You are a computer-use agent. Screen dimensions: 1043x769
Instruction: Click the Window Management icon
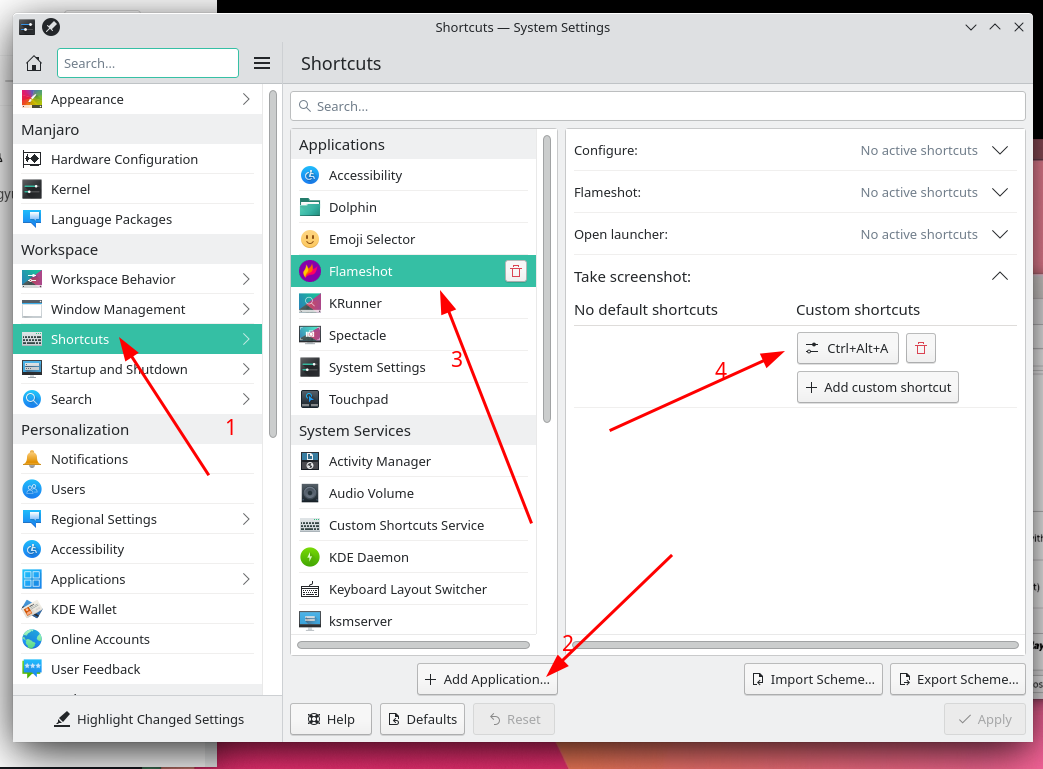[32, 309]
